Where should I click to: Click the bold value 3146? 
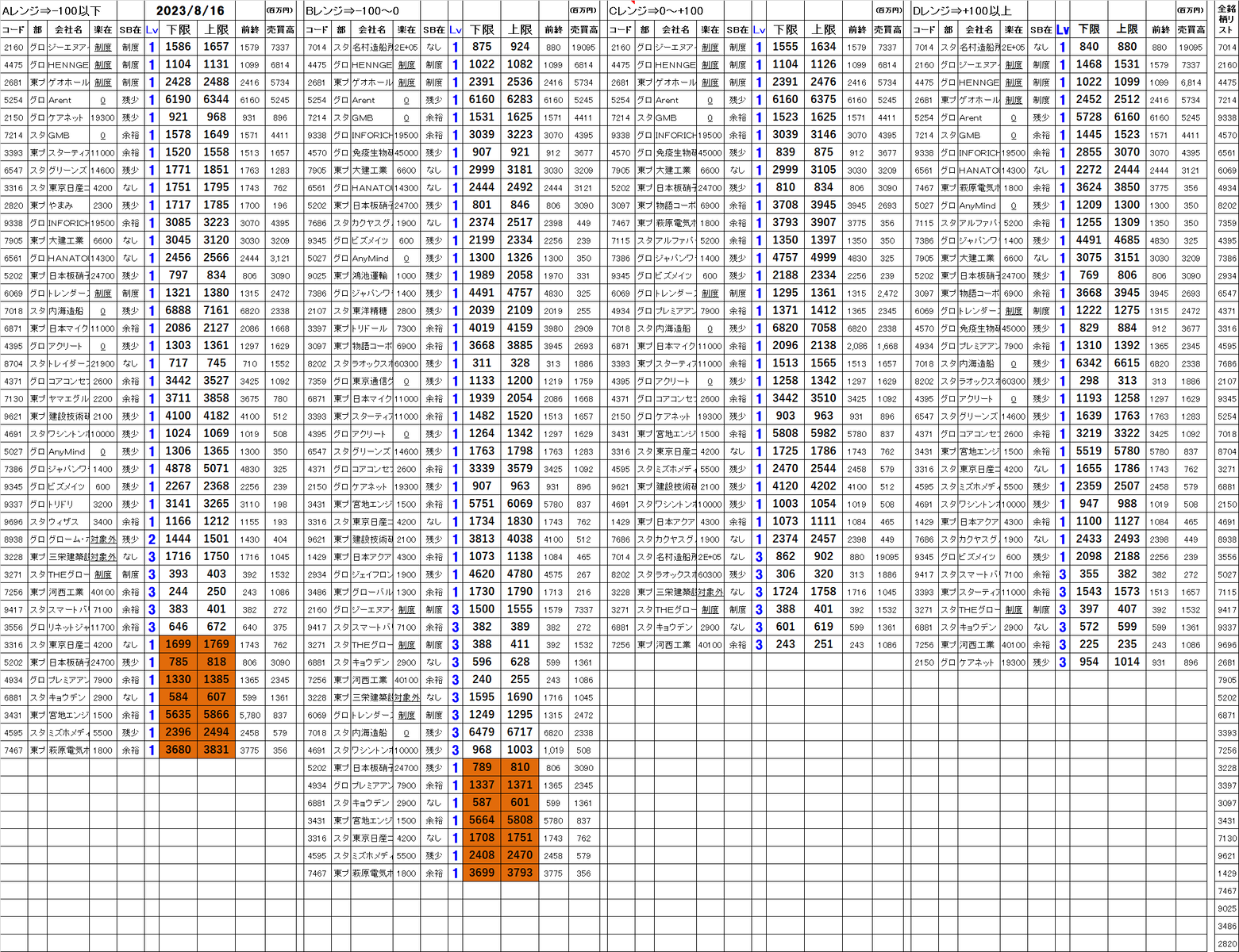pyautogui.click(x=823, y=135)
